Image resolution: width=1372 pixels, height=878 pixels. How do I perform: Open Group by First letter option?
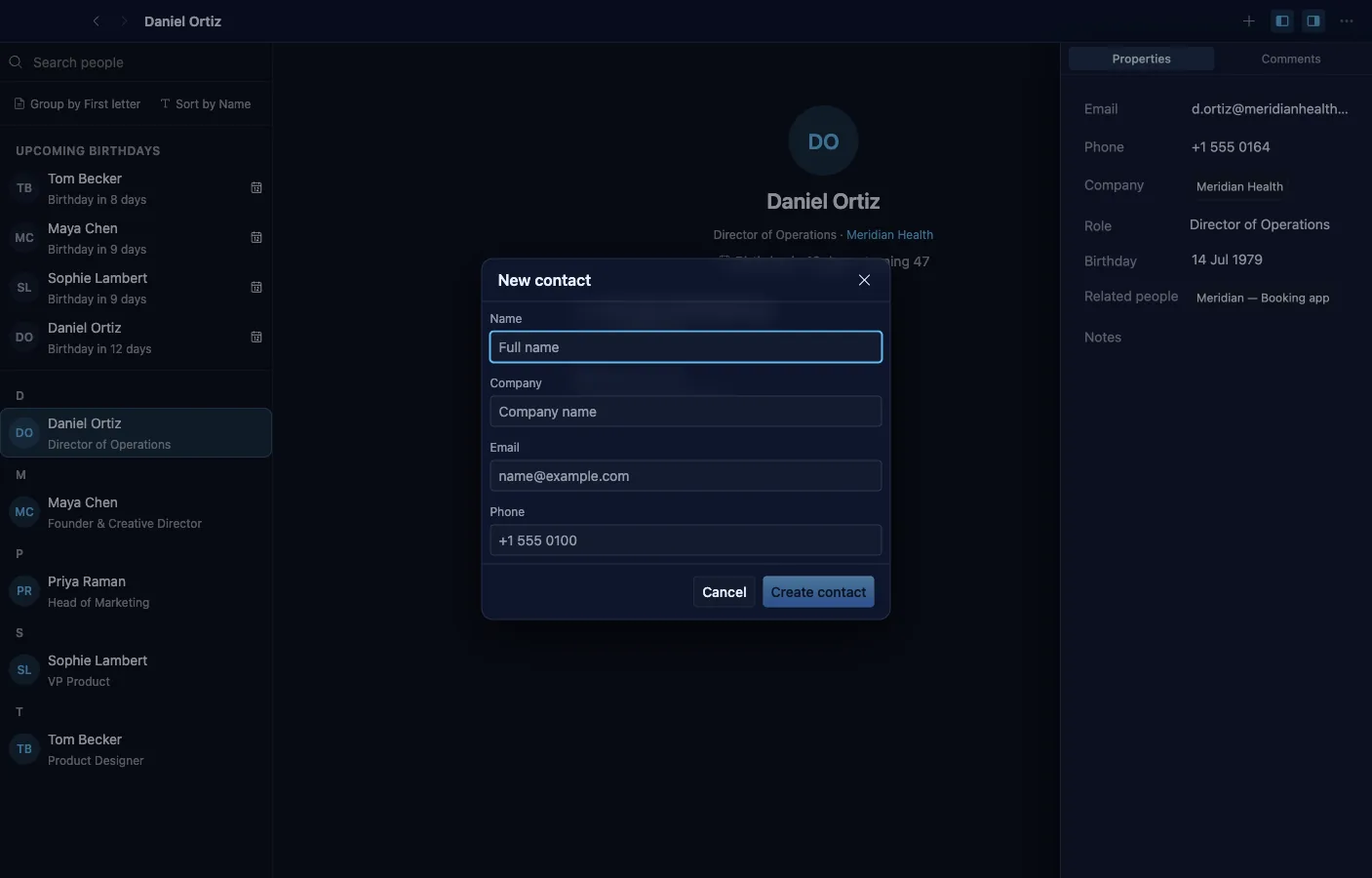pos(77,103)
